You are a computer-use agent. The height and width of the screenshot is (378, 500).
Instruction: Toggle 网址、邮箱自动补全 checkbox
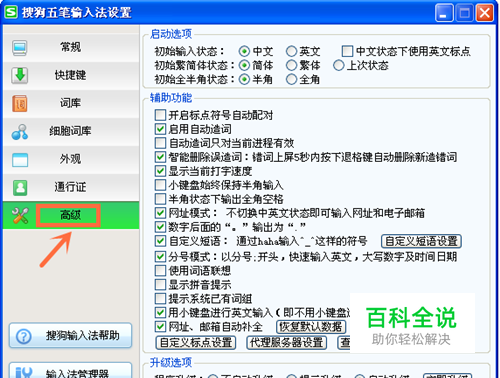click(x=160, y=327)
